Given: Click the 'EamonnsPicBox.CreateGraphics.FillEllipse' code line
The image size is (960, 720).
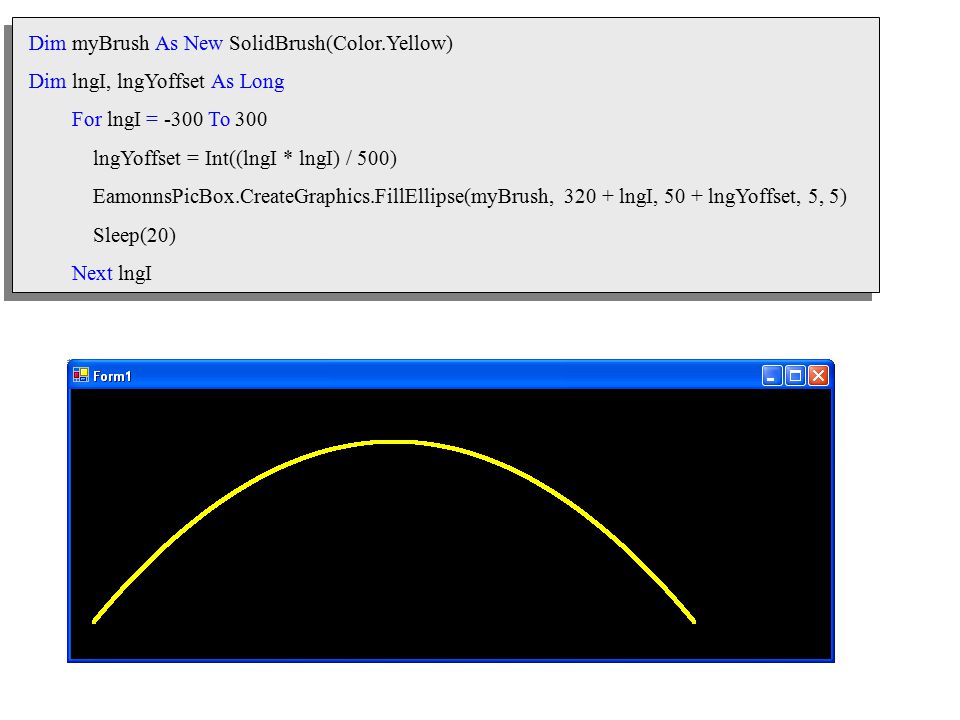Looking at the screenshot, I should 470,197.
